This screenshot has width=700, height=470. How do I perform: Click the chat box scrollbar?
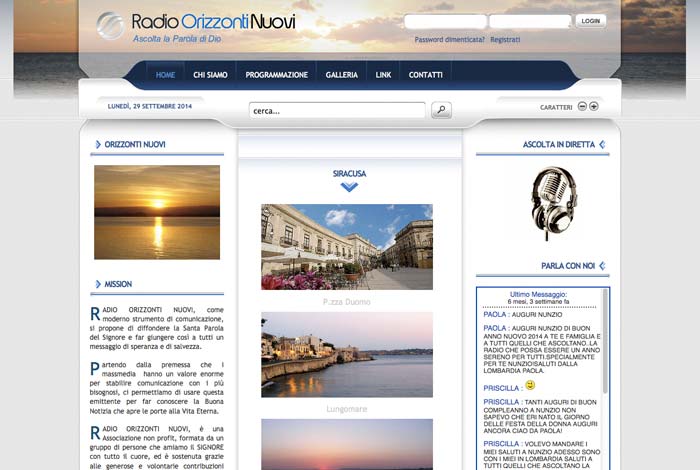(605, 341)
